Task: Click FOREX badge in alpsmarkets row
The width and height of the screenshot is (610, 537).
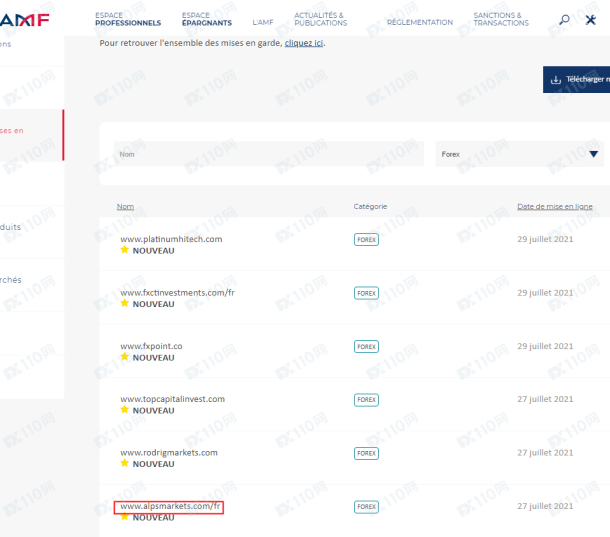Action: coord(366,507)
